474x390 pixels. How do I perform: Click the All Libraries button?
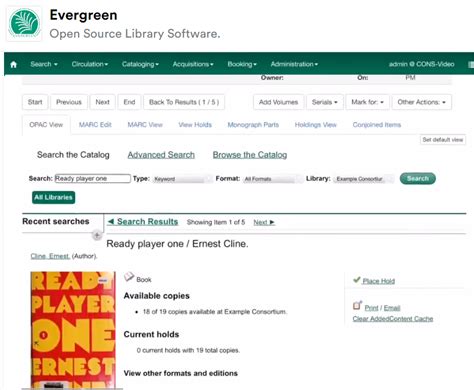[53, 197]
